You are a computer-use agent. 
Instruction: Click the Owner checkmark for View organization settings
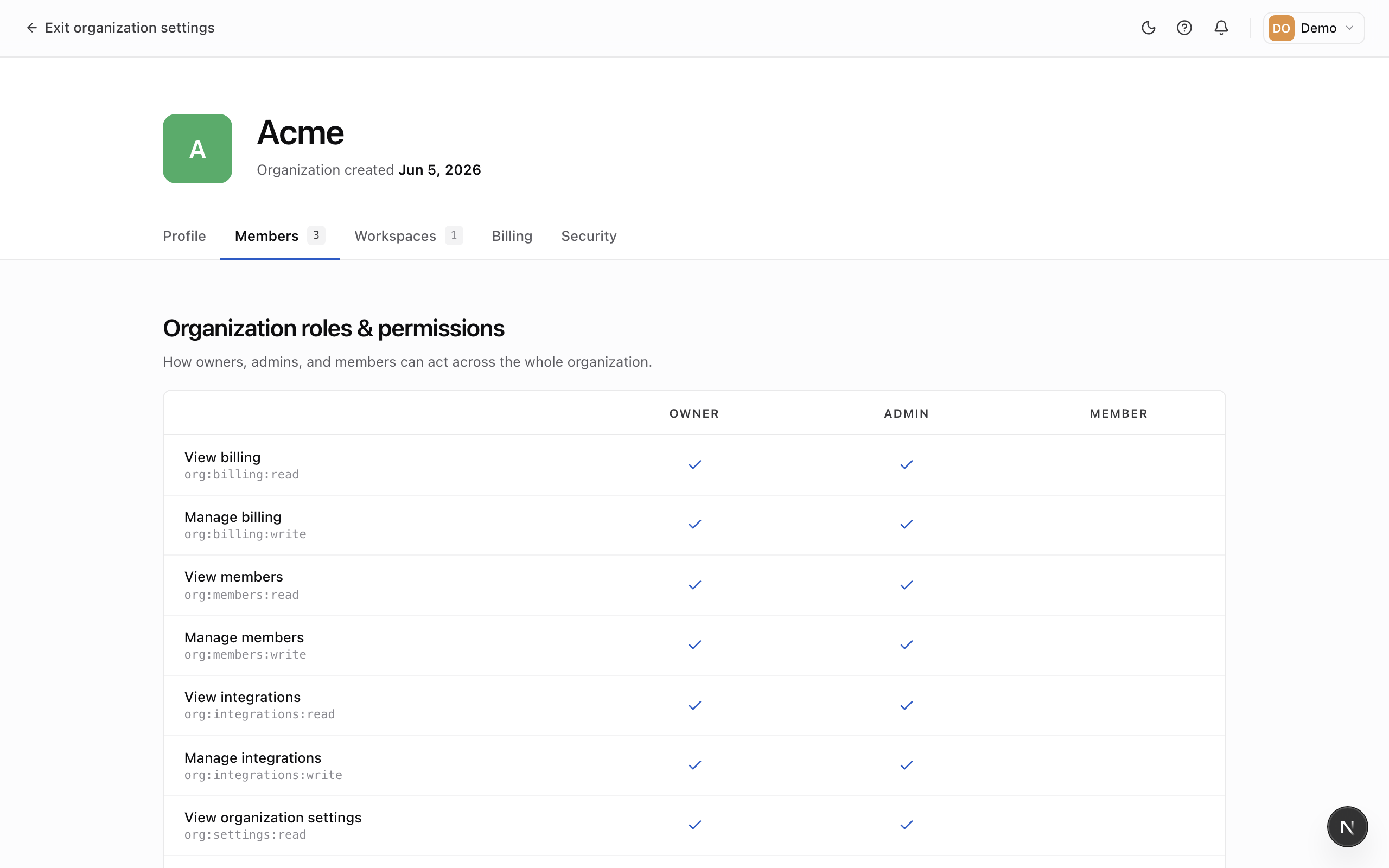pyautogui.click(x=694, y=825)
